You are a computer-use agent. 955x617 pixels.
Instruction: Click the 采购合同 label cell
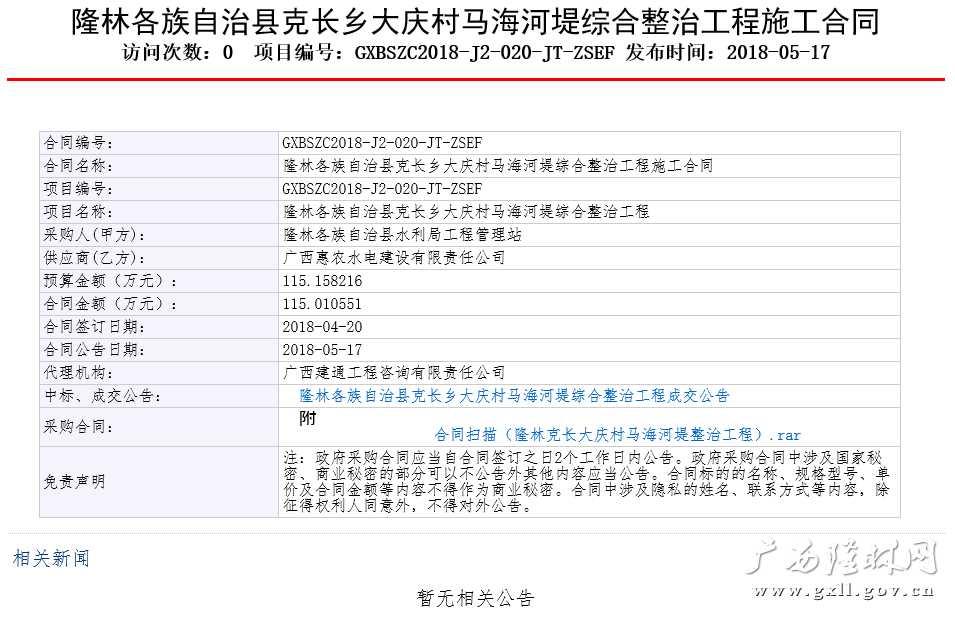coord(159,426)
